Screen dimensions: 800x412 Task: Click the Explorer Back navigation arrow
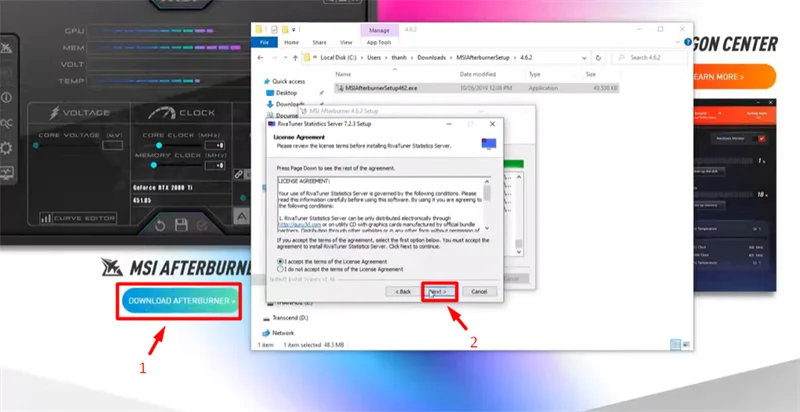[x=260, y=58]
